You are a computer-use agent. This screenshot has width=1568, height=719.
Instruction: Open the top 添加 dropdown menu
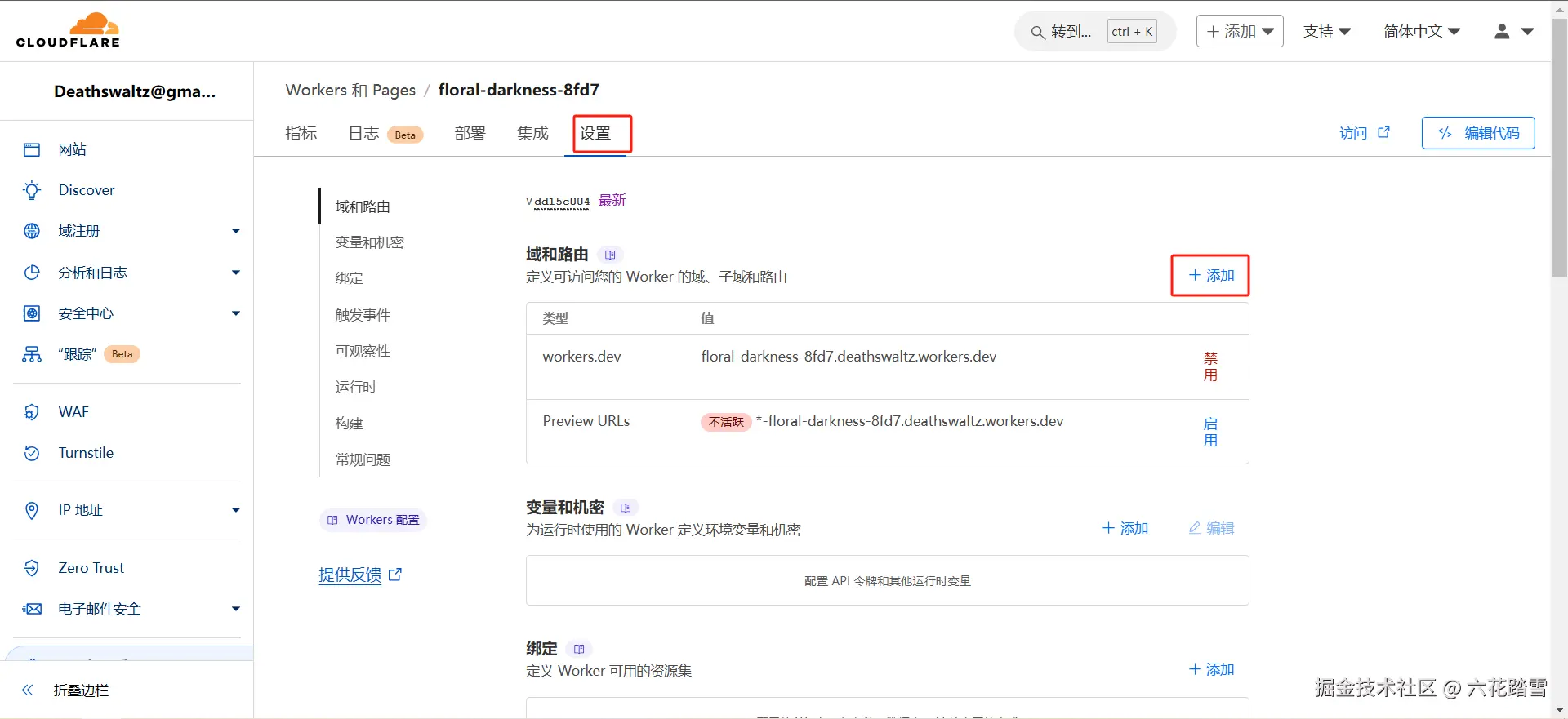tap(1240, 31)
